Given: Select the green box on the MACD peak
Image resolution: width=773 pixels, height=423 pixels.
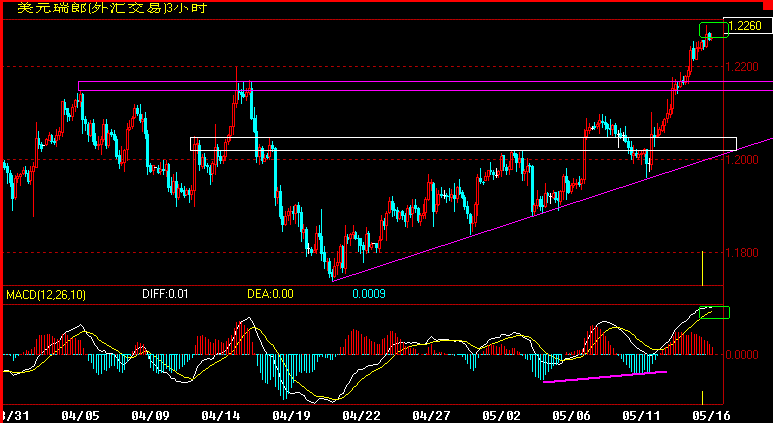Looking at the screenshot, I should [x=714, y=312].
